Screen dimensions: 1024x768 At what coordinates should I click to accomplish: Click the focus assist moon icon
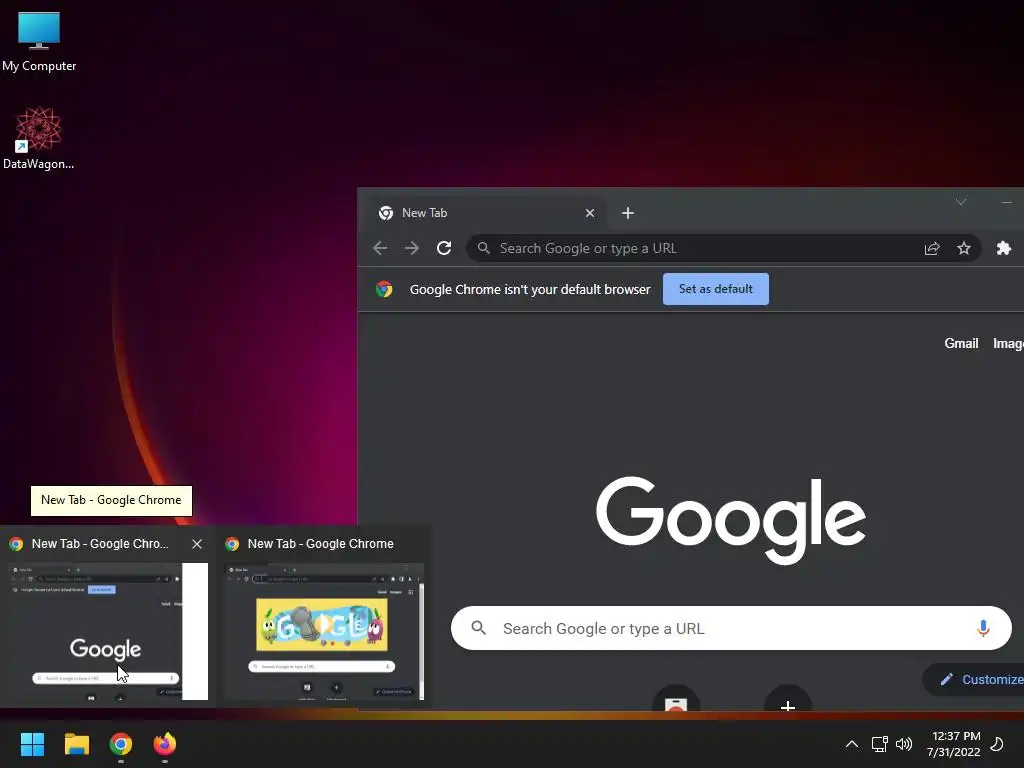997,744
